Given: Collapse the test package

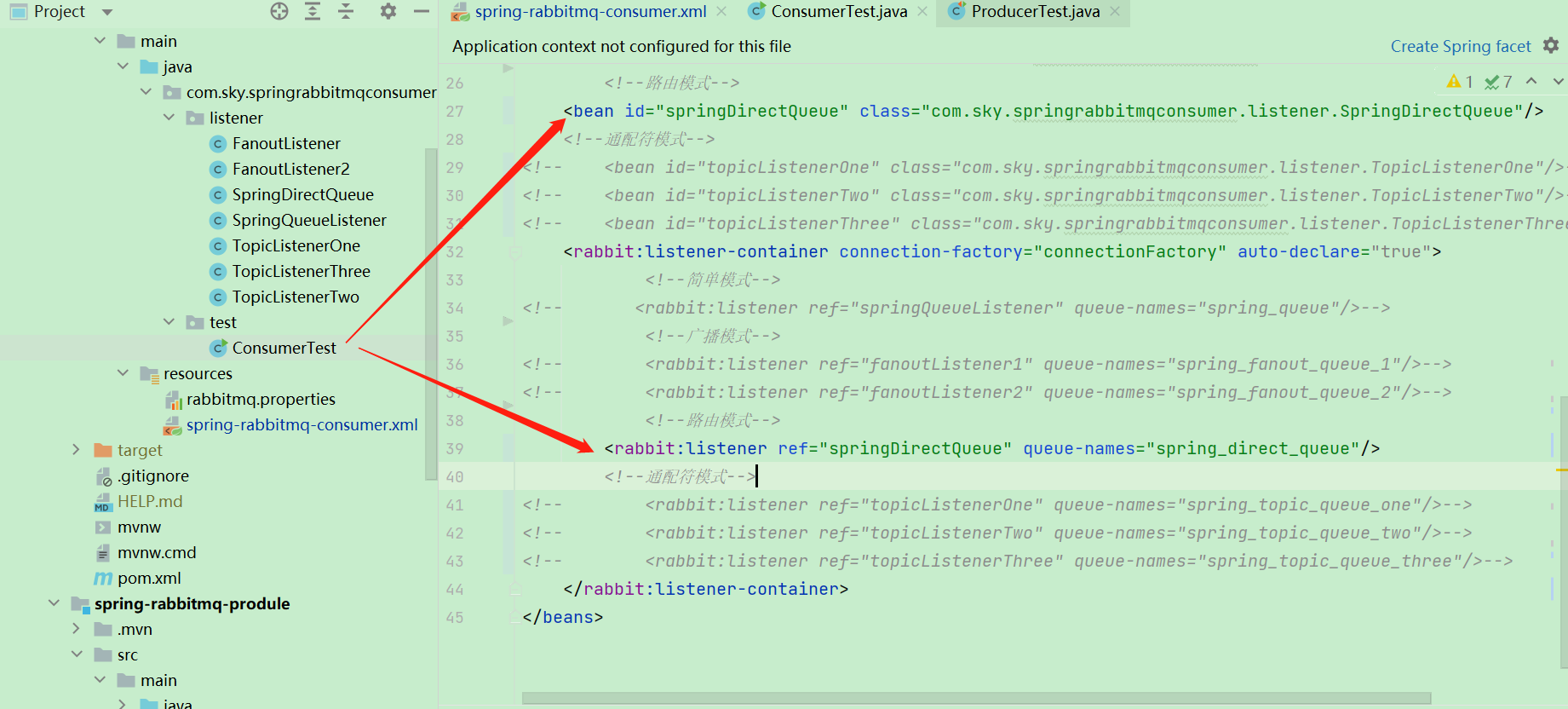Looking at the screenshot, I should [169, 322].
